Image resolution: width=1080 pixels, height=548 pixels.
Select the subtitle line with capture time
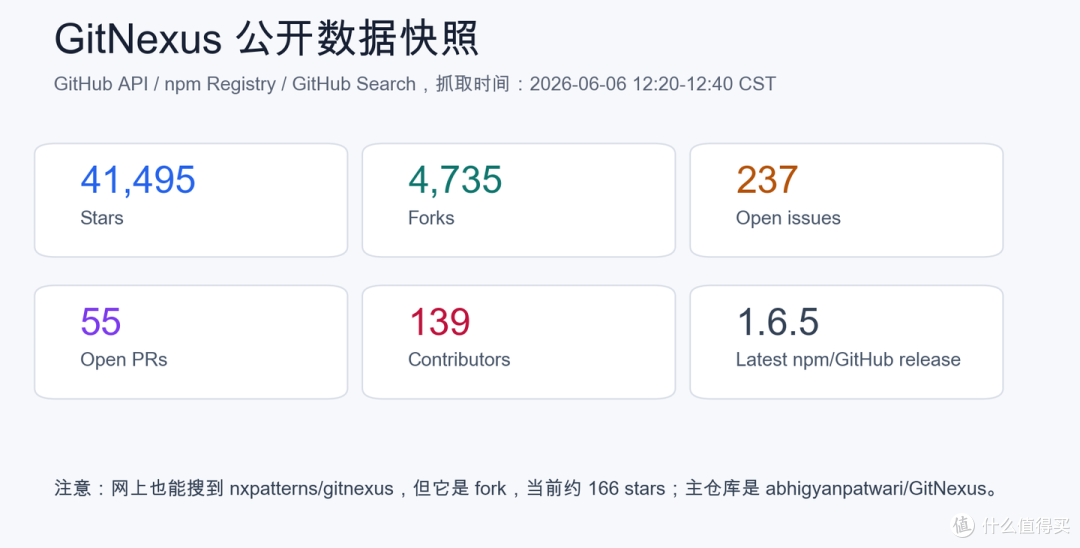tap(415, 84)
